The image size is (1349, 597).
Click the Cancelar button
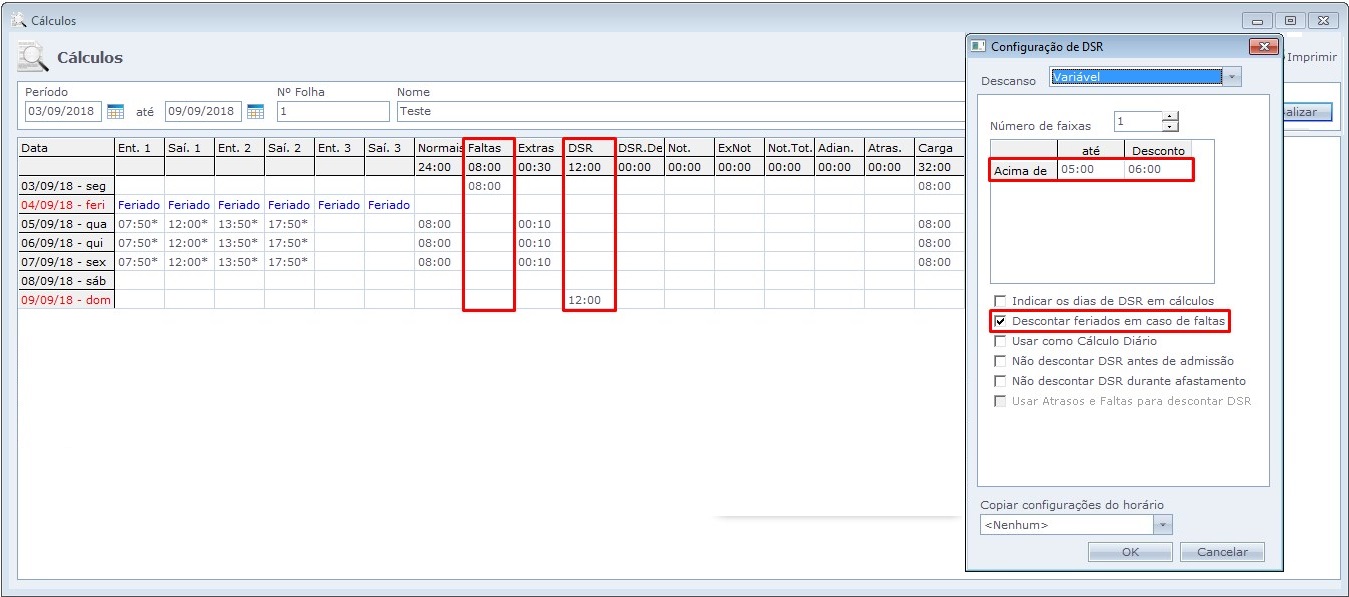click(1222, 552)
